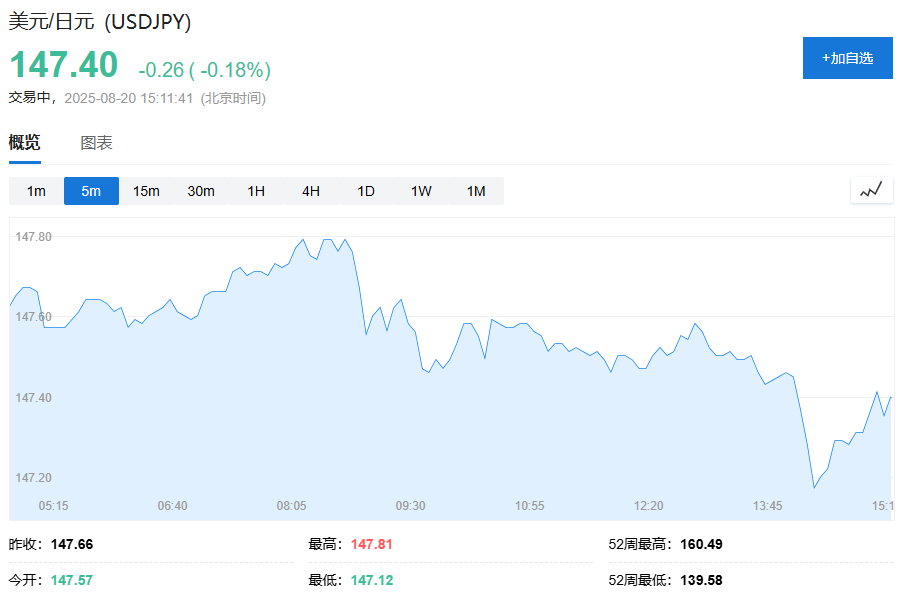Click the change value -0.26 ( -0.18%)

point(205,70)
